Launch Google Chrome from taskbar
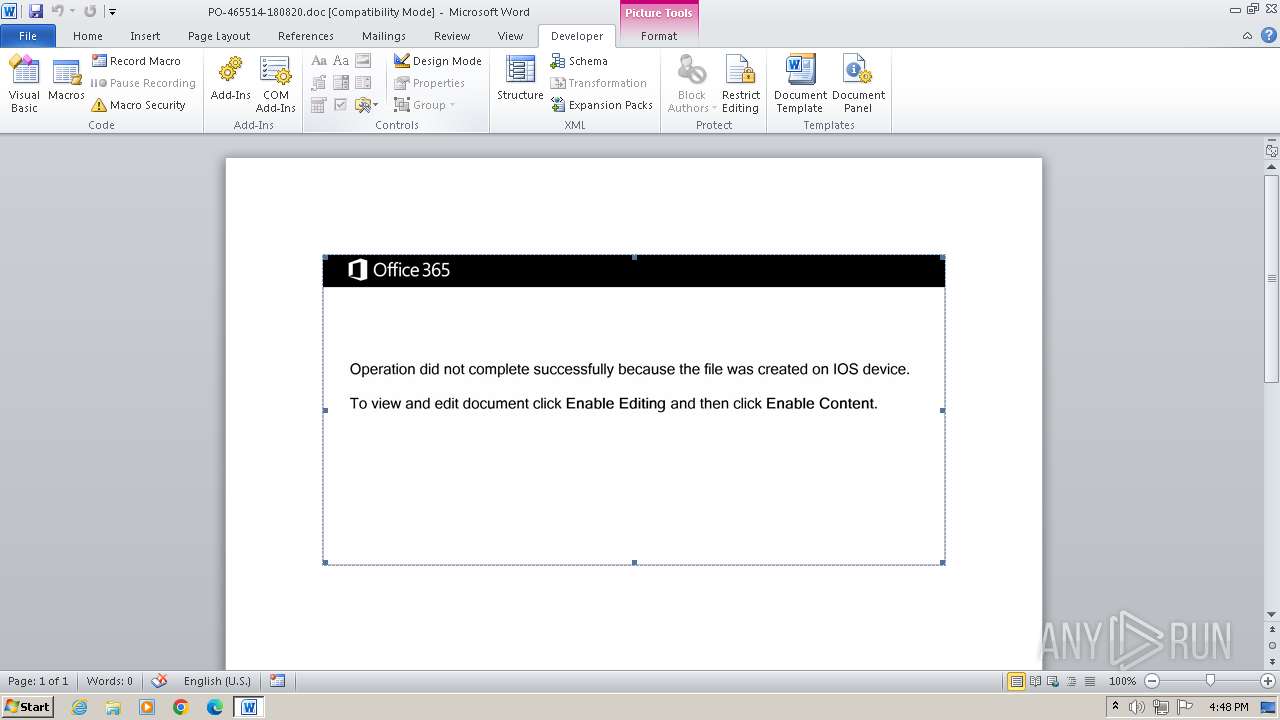The height and width of the screenshot is (720, 1280). click(181, 707)
